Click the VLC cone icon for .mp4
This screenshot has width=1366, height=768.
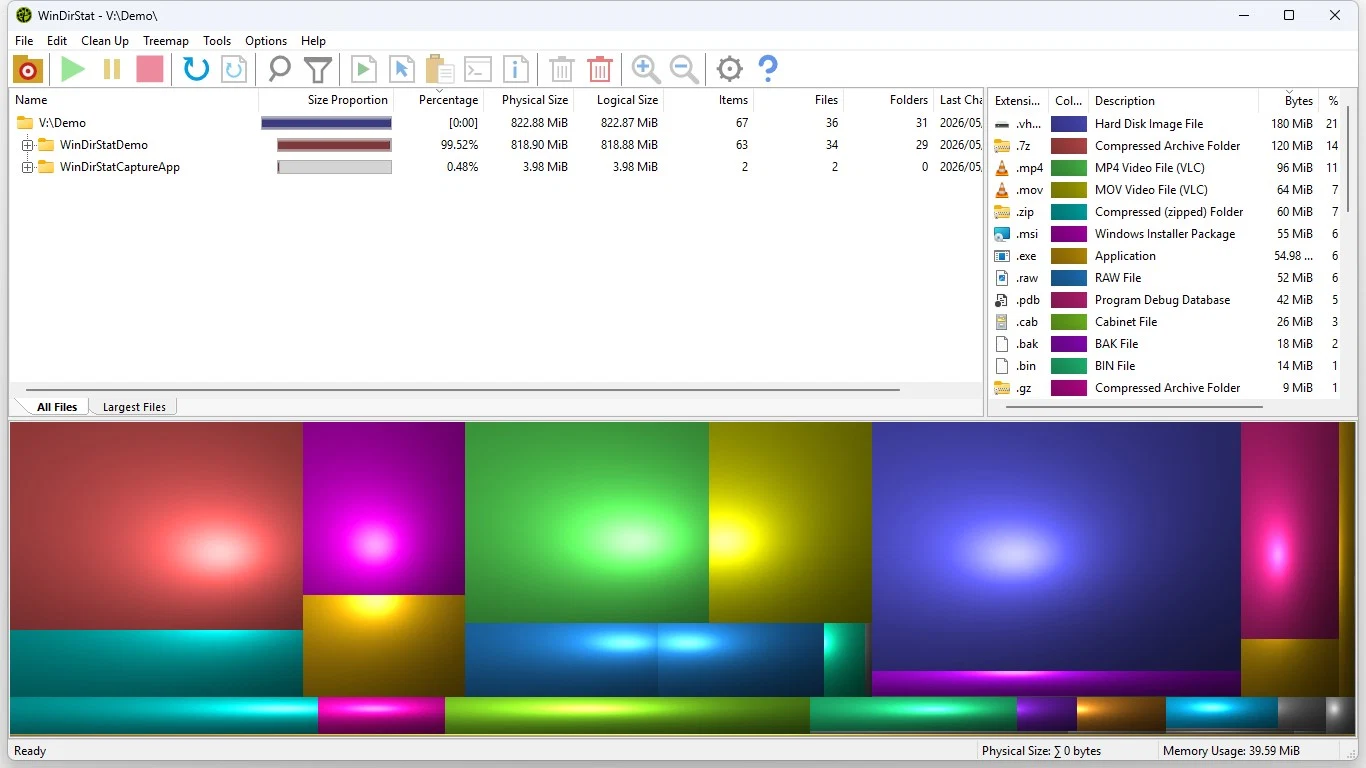[1002, 168]
